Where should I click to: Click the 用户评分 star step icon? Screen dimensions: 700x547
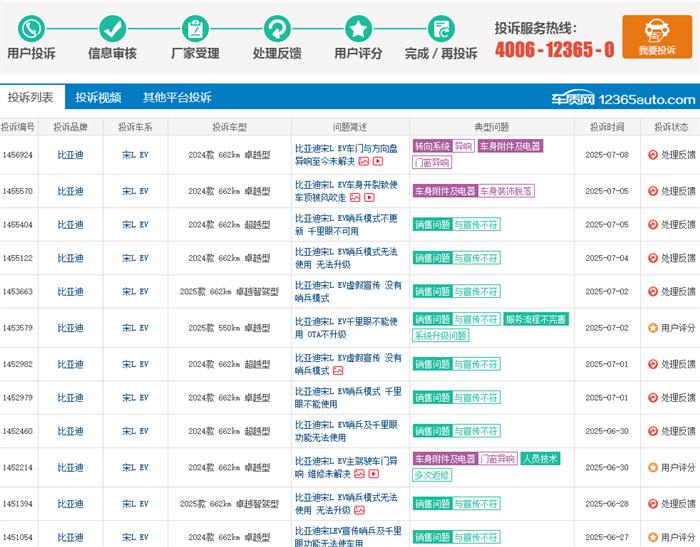coord(358,29)
